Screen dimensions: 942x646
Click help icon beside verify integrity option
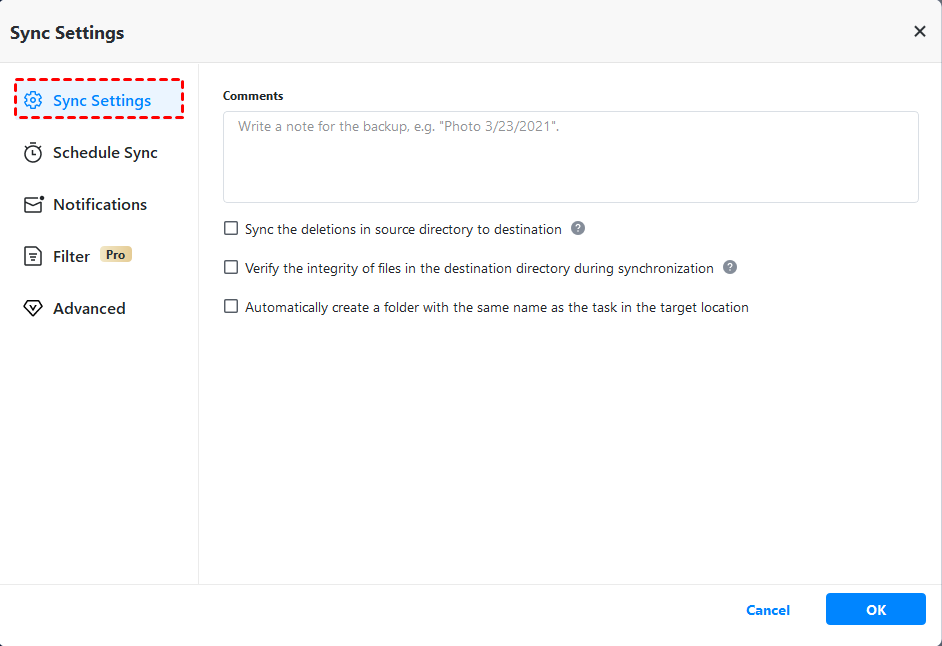tap(730, 268)
